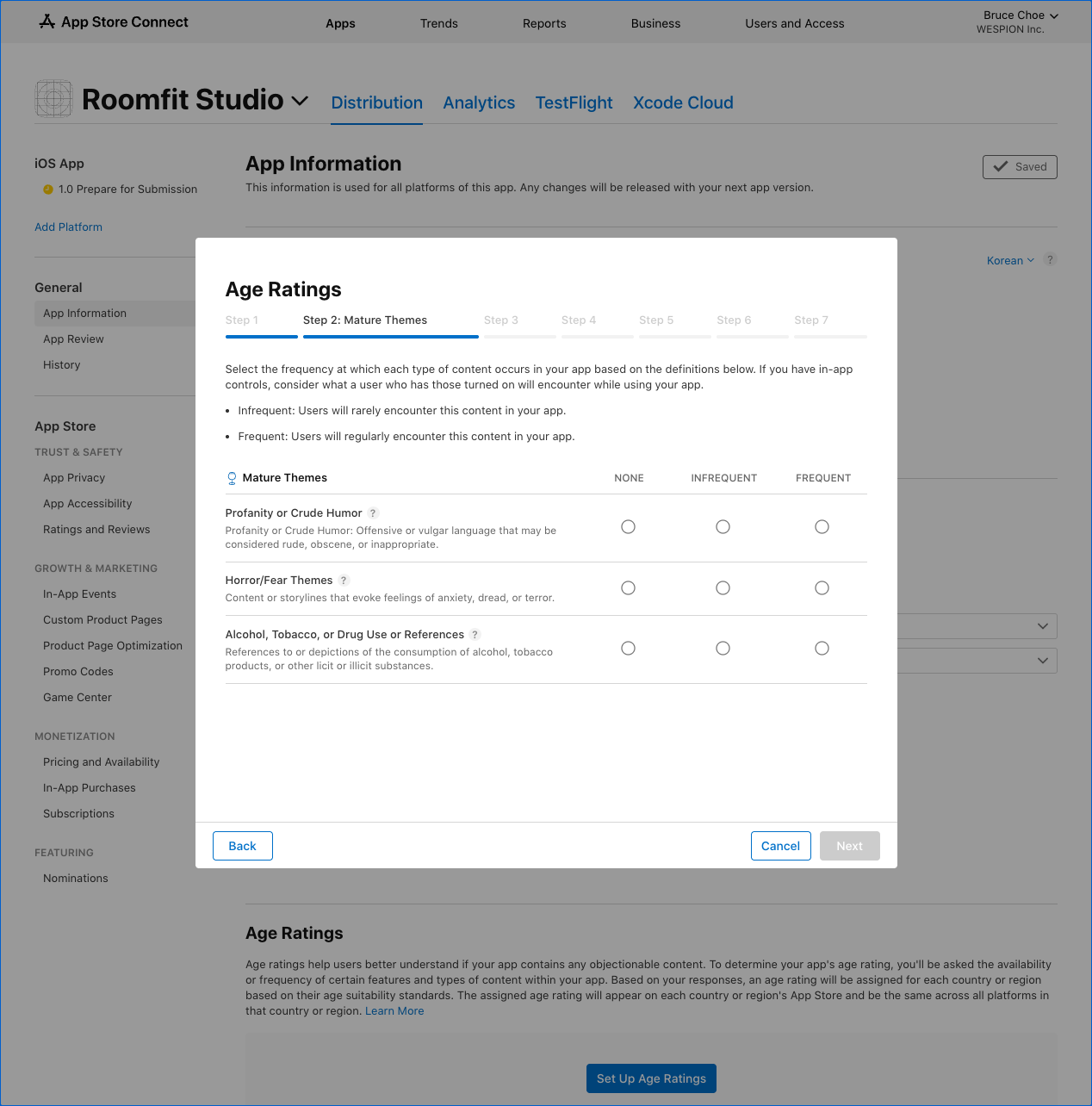Image resolution: width=1092 pixels, height=1106 pixels.
Task: Open App Privacy in the sidebar
Action: 74,478
